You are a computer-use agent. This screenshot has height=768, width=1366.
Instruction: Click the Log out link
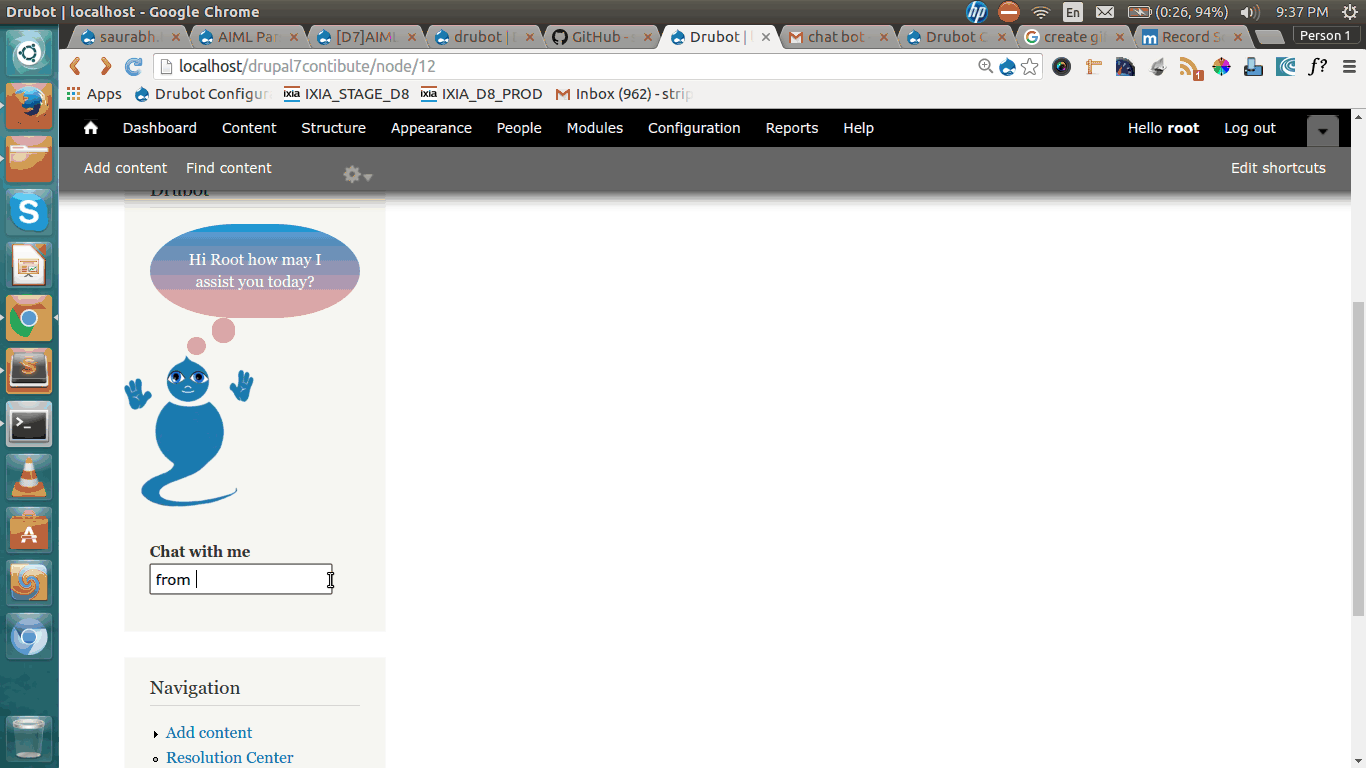(x=1250, y=128)
